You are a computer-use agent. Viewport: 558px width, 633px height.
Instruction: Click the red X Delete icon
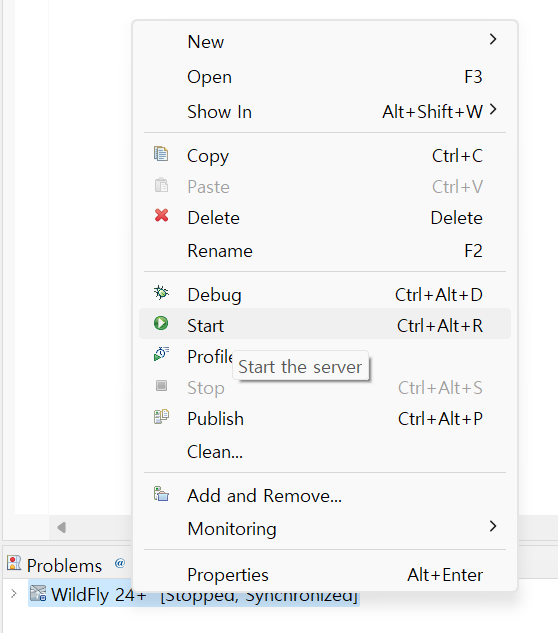pos(162,216)
